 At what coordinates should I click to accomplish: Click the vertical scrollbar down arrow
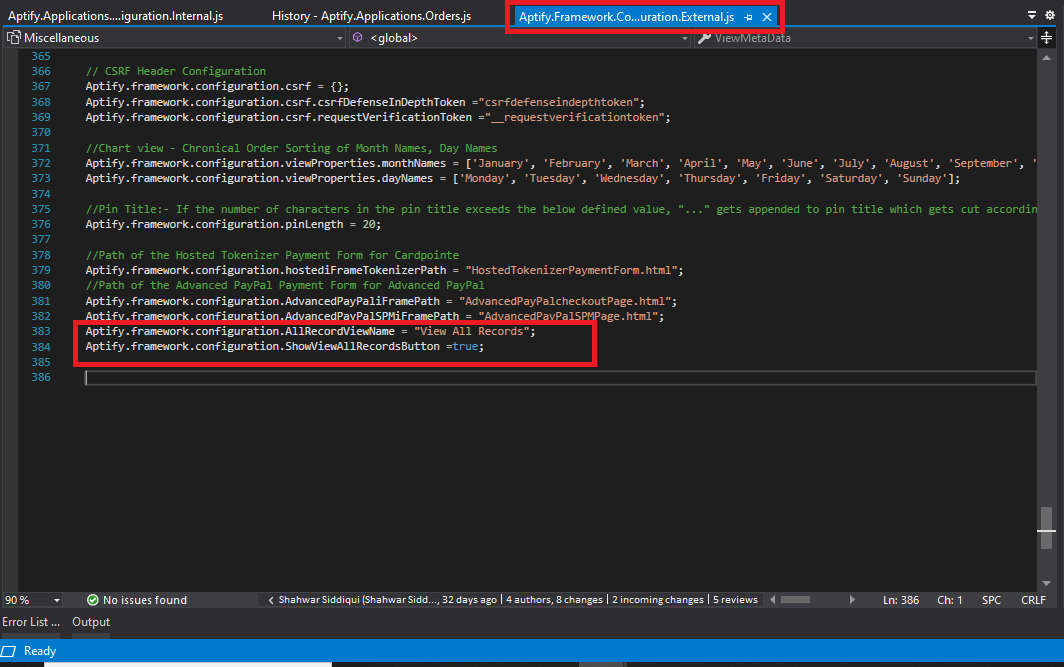pos(1046,584)
